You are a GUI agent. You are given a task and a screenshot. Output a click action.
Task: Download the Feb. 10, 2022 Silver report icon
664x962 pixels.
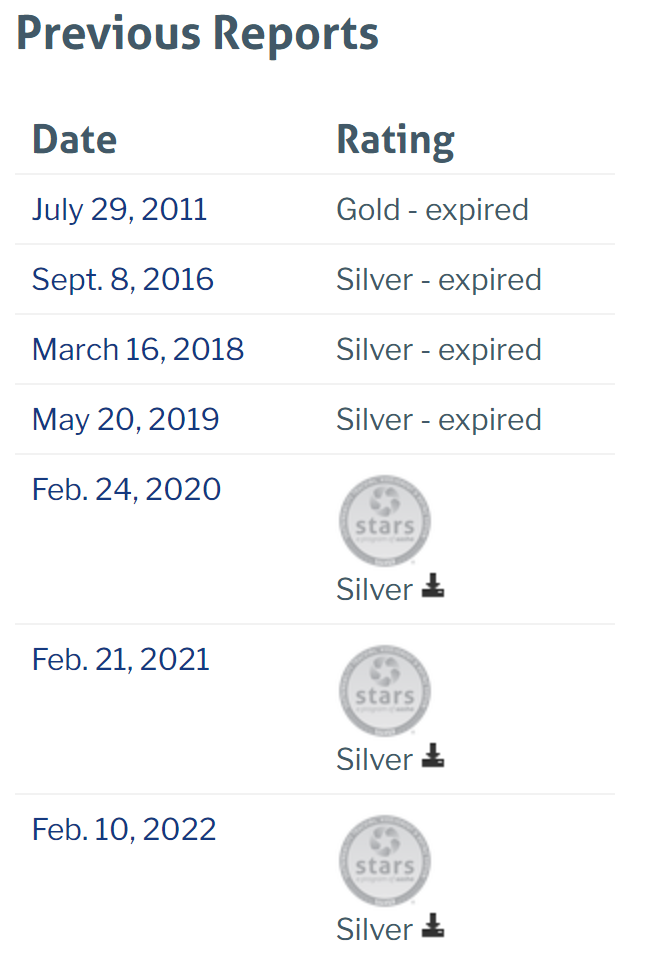tap(432, 927)
